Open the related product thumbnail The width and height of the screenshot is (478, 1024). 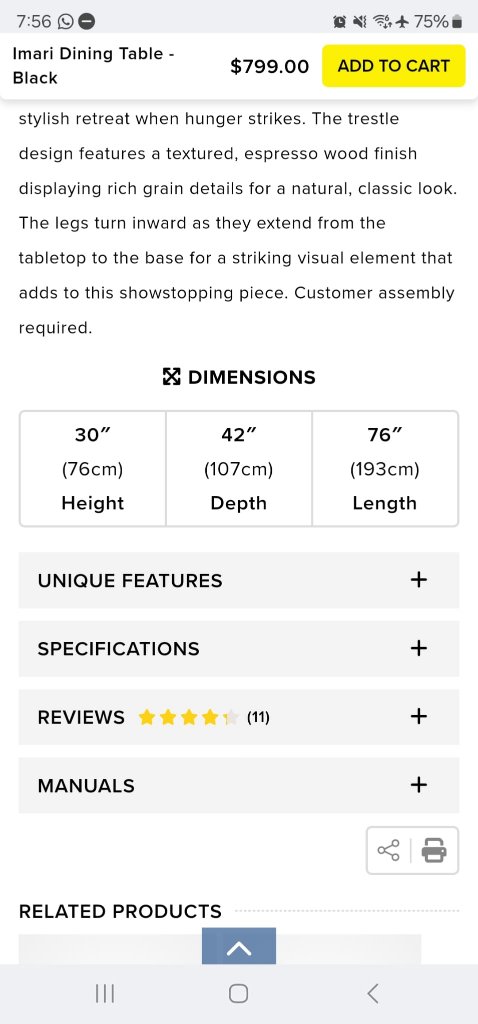[219, 949]
